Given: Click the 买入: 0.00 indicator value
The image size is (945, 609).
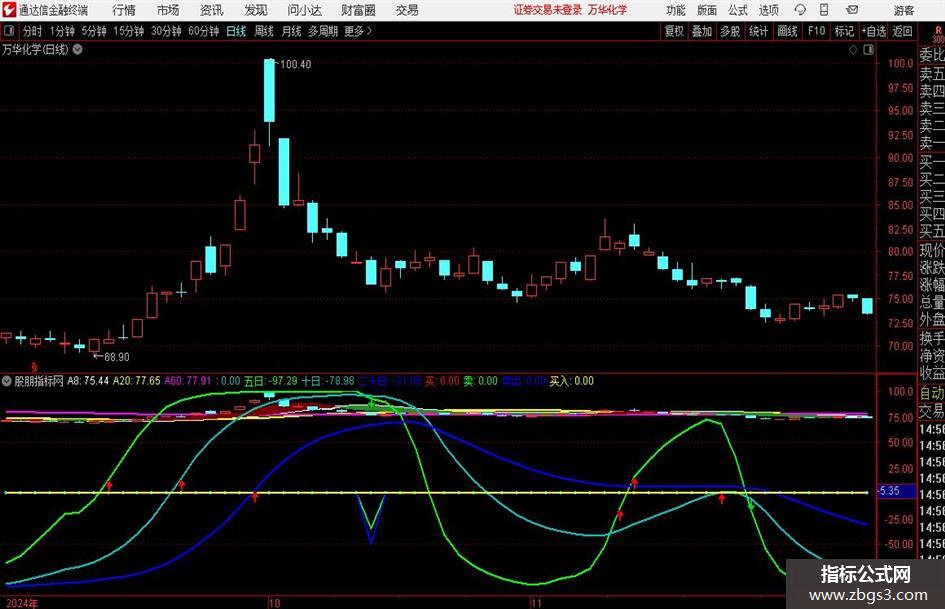Looking at the screenshot, I should coord(571,381).
